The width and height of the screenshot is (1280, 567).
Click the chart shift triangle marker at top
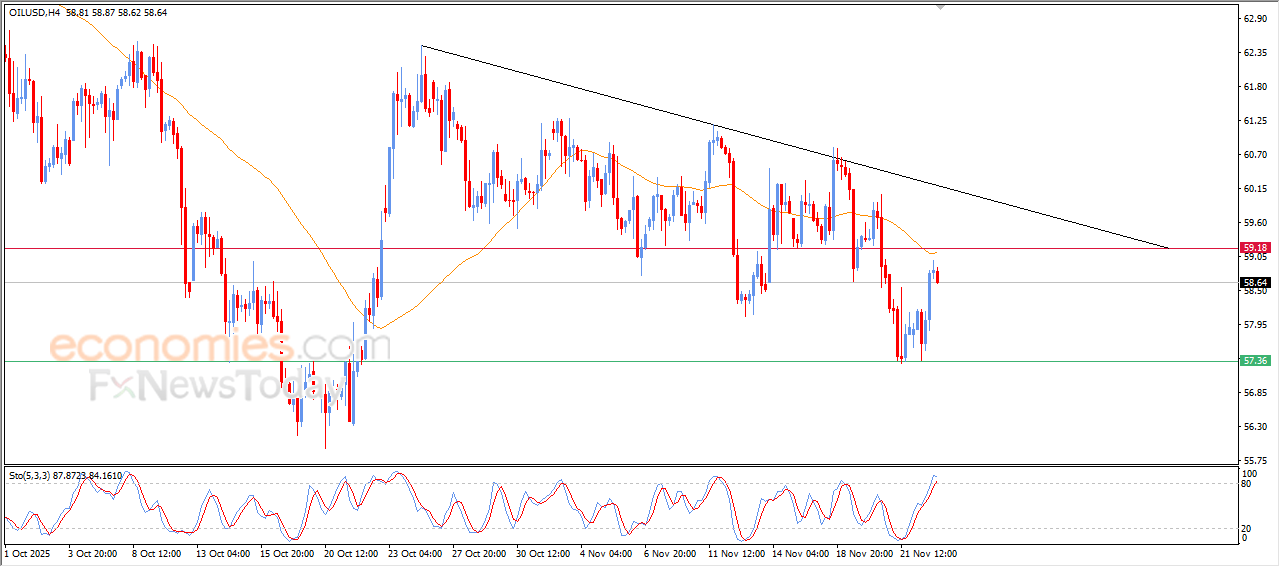coord(938,6)
